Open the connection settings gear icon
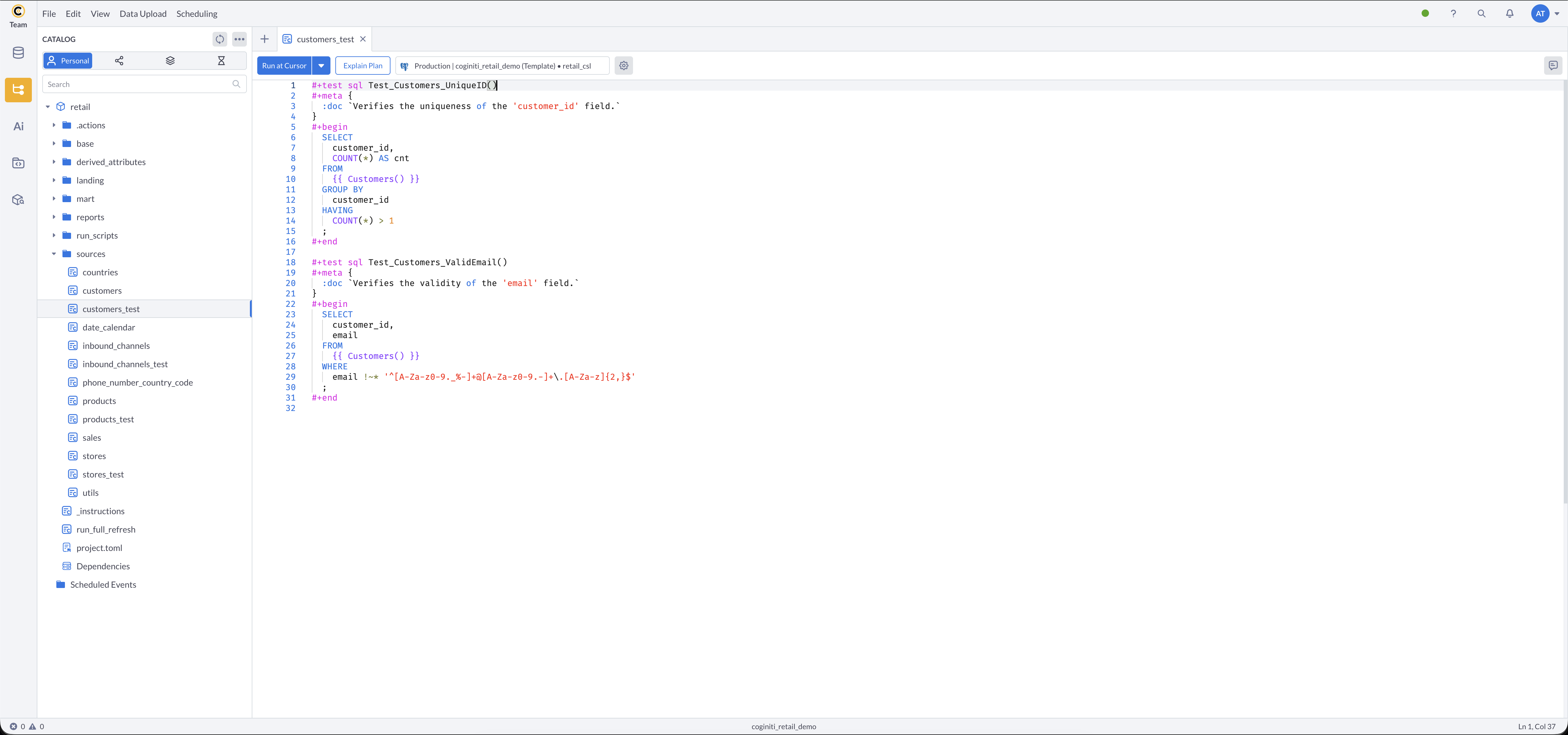 pos(623,66)
